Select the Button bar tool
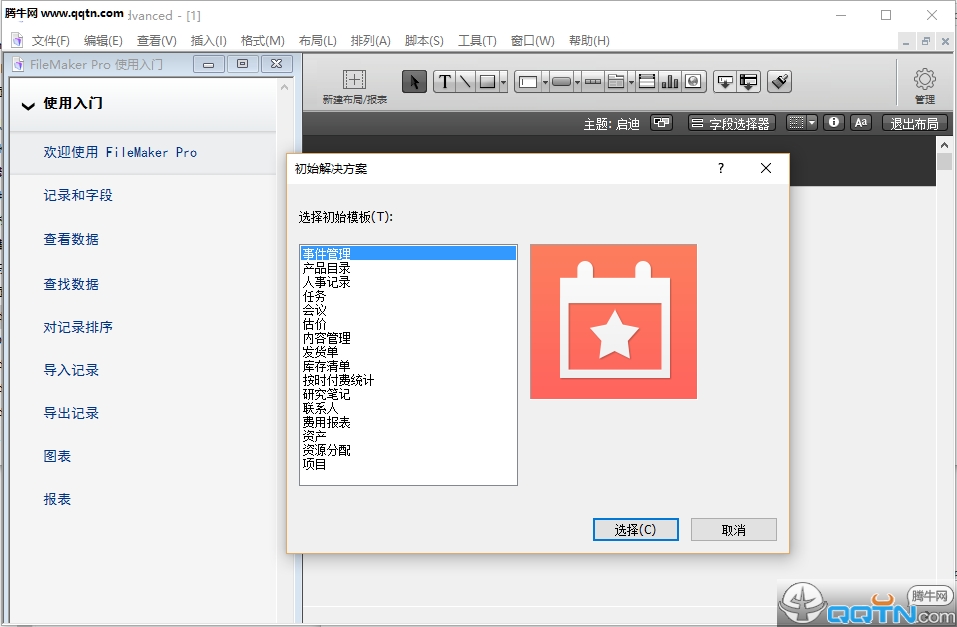The width and height of the screenshot is (957, 627). [593, 81]
